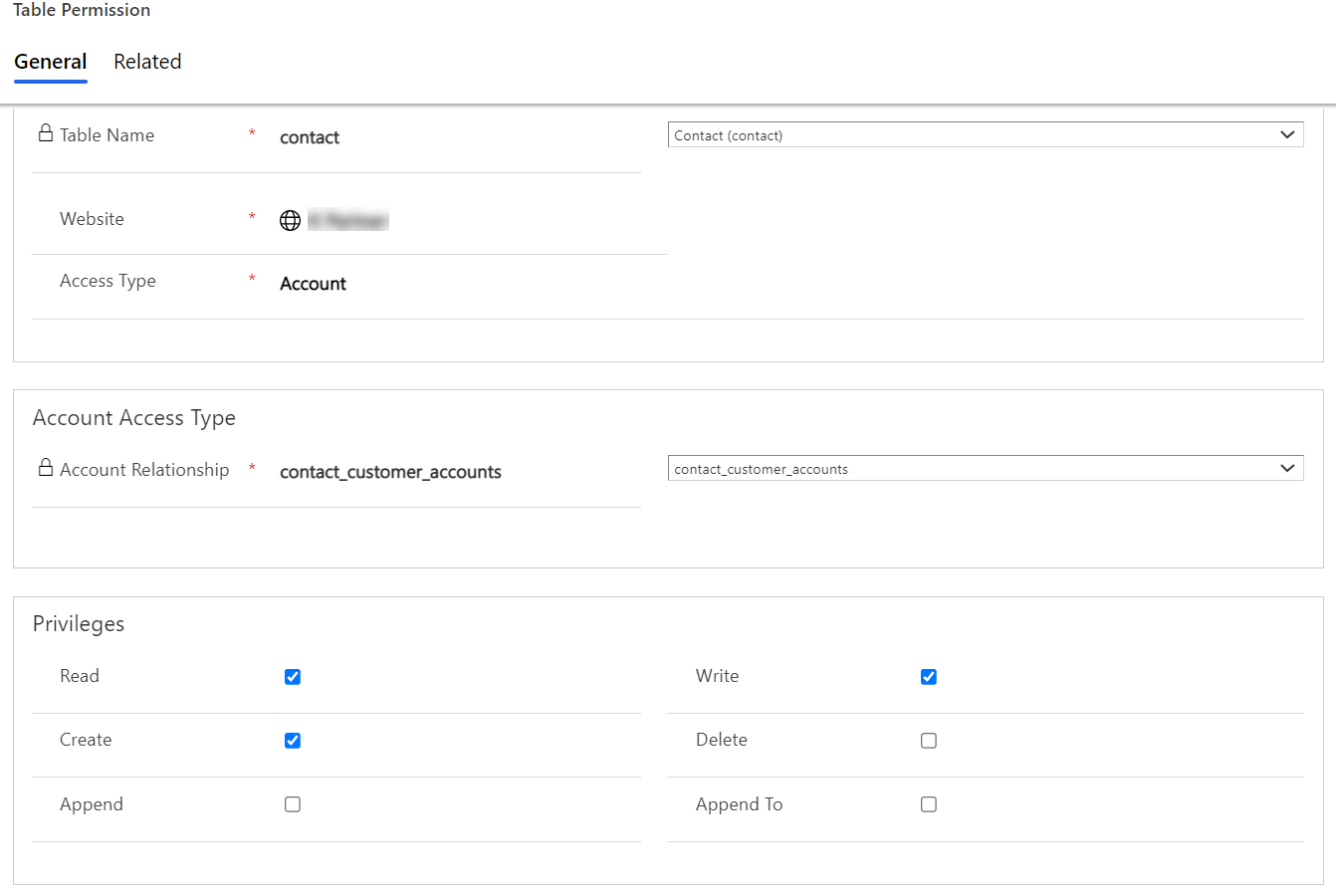Open the blurred Website record link
Screen dimensions: 1336x896
[347, 221]
